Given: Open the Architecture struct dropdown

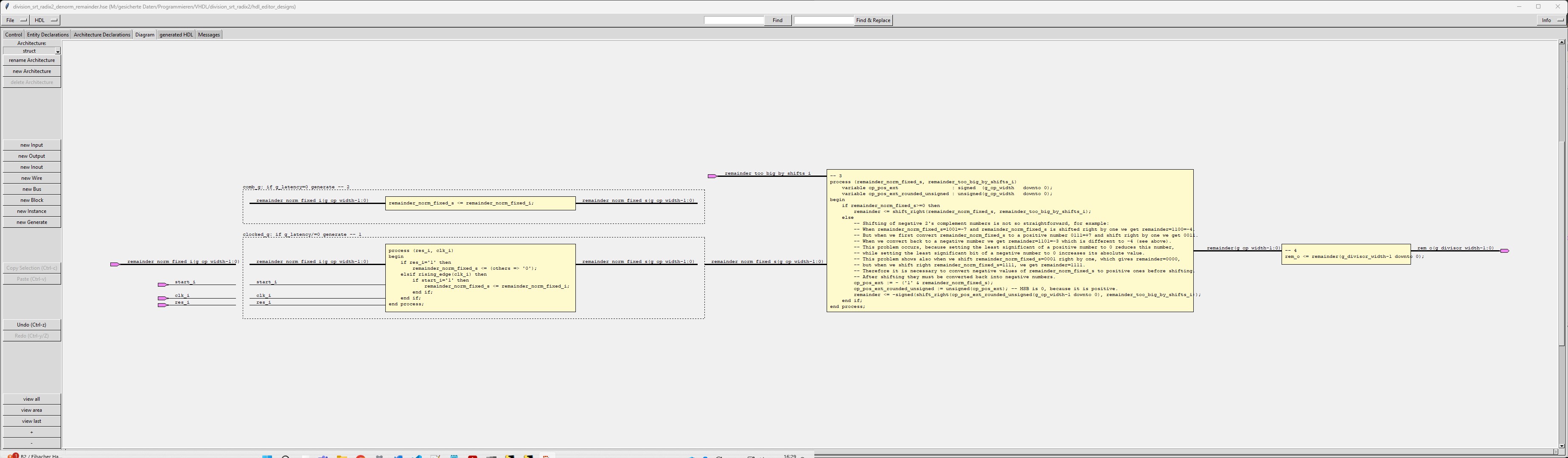Looking at the screenshot, I should coord(32,51).
